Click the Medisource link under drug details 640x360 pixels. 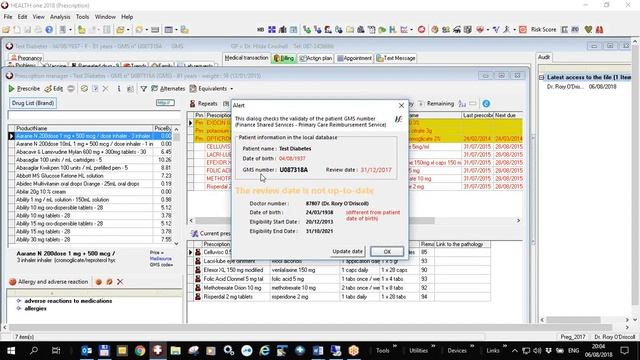[x=160, y=259]
